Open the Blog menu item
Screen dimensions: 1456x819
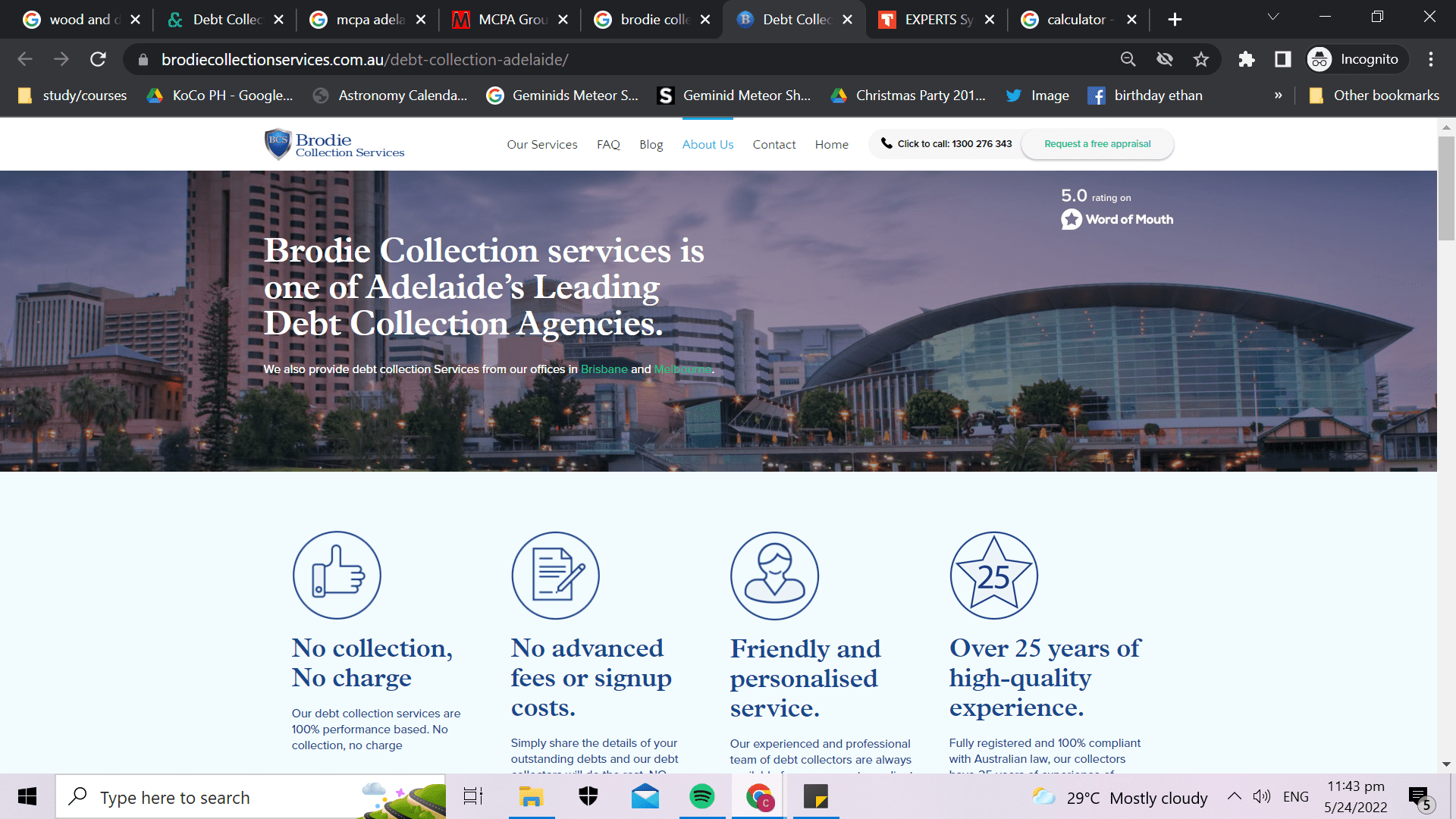(x=651, y=144)
